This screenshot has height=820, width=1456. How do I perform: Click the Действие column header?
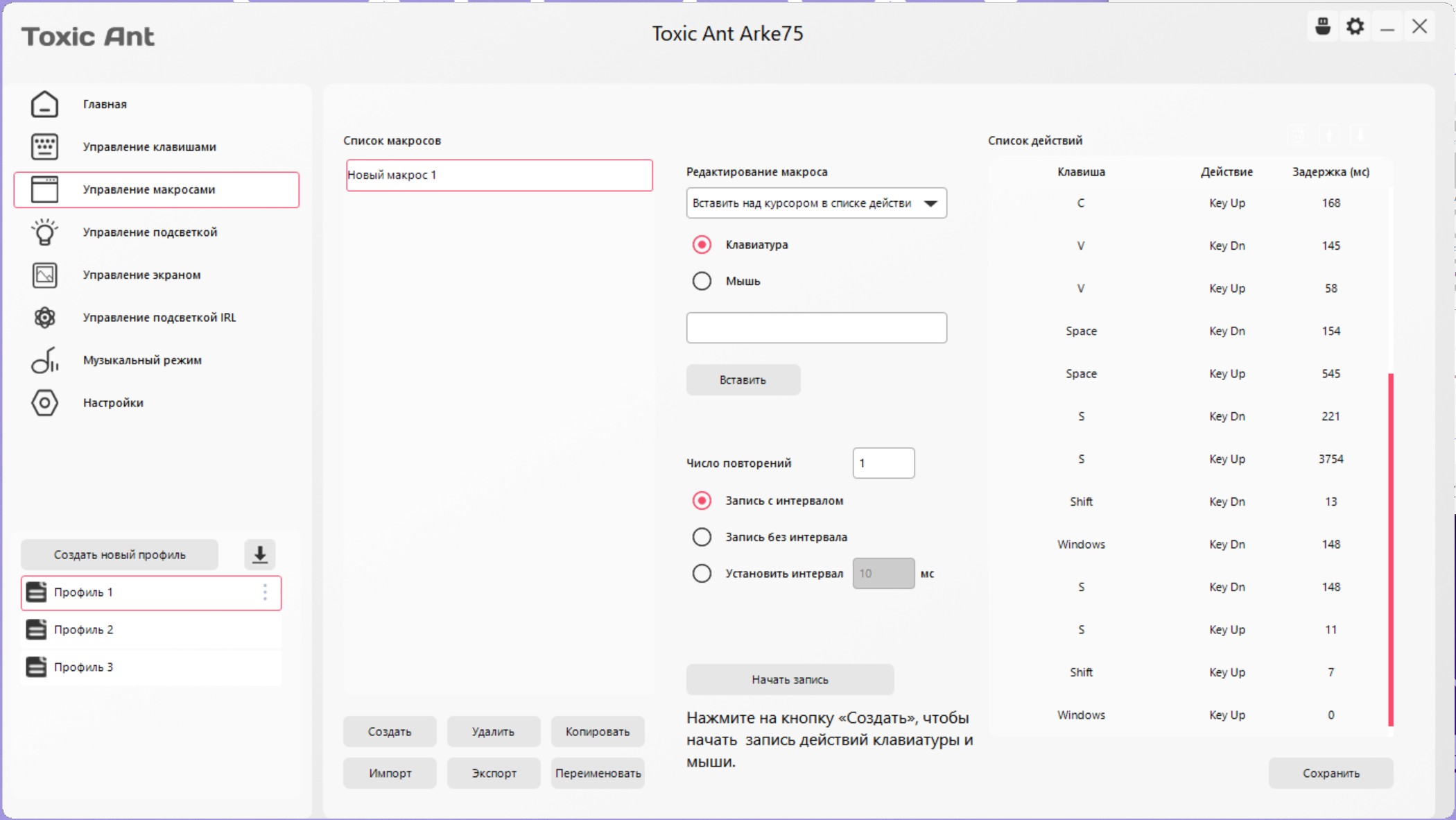pyautogui.click(x=1227, y=172)
